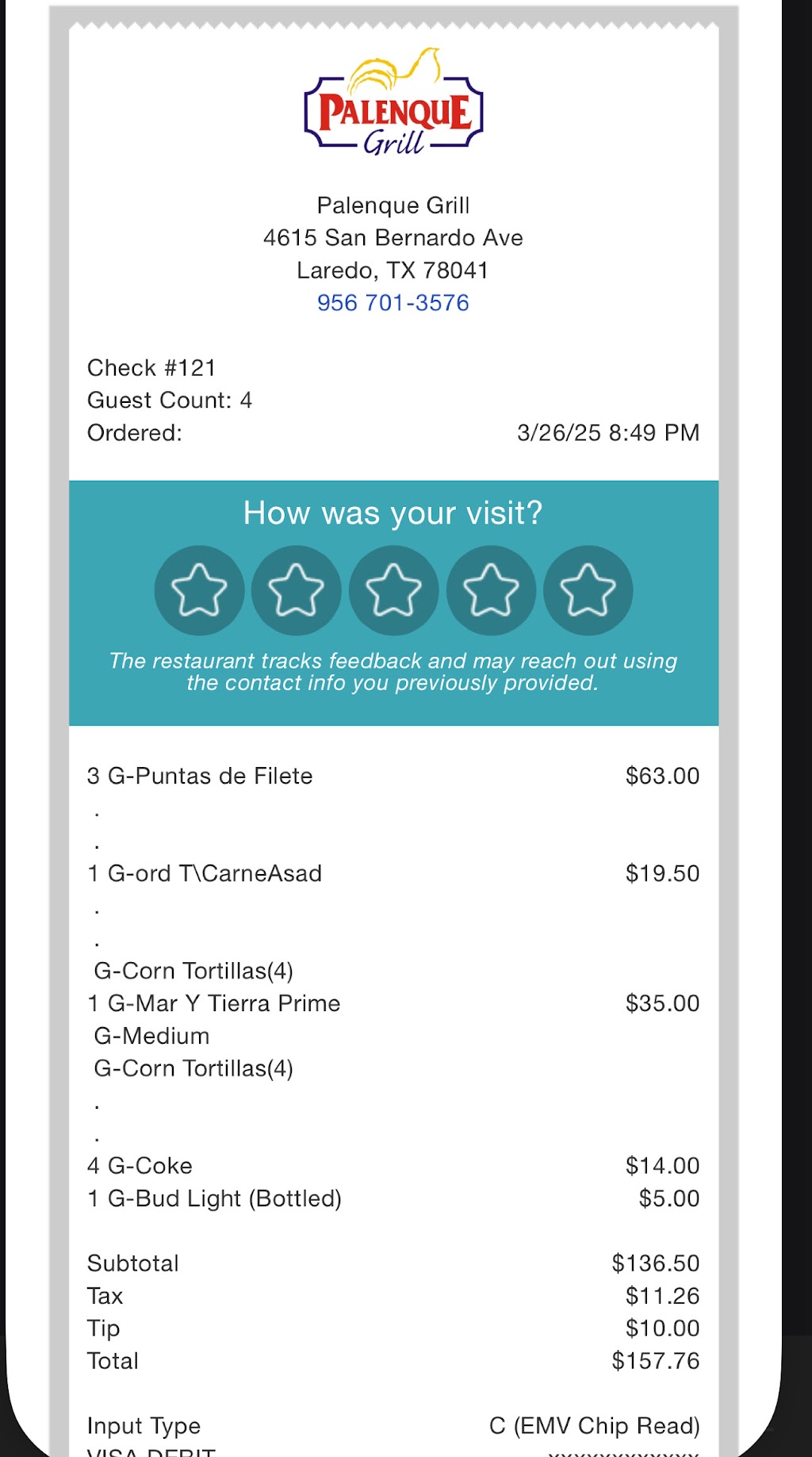Click the How was your visit heading
Screen dimensions: 812x1457
click(x=393, y=513)
